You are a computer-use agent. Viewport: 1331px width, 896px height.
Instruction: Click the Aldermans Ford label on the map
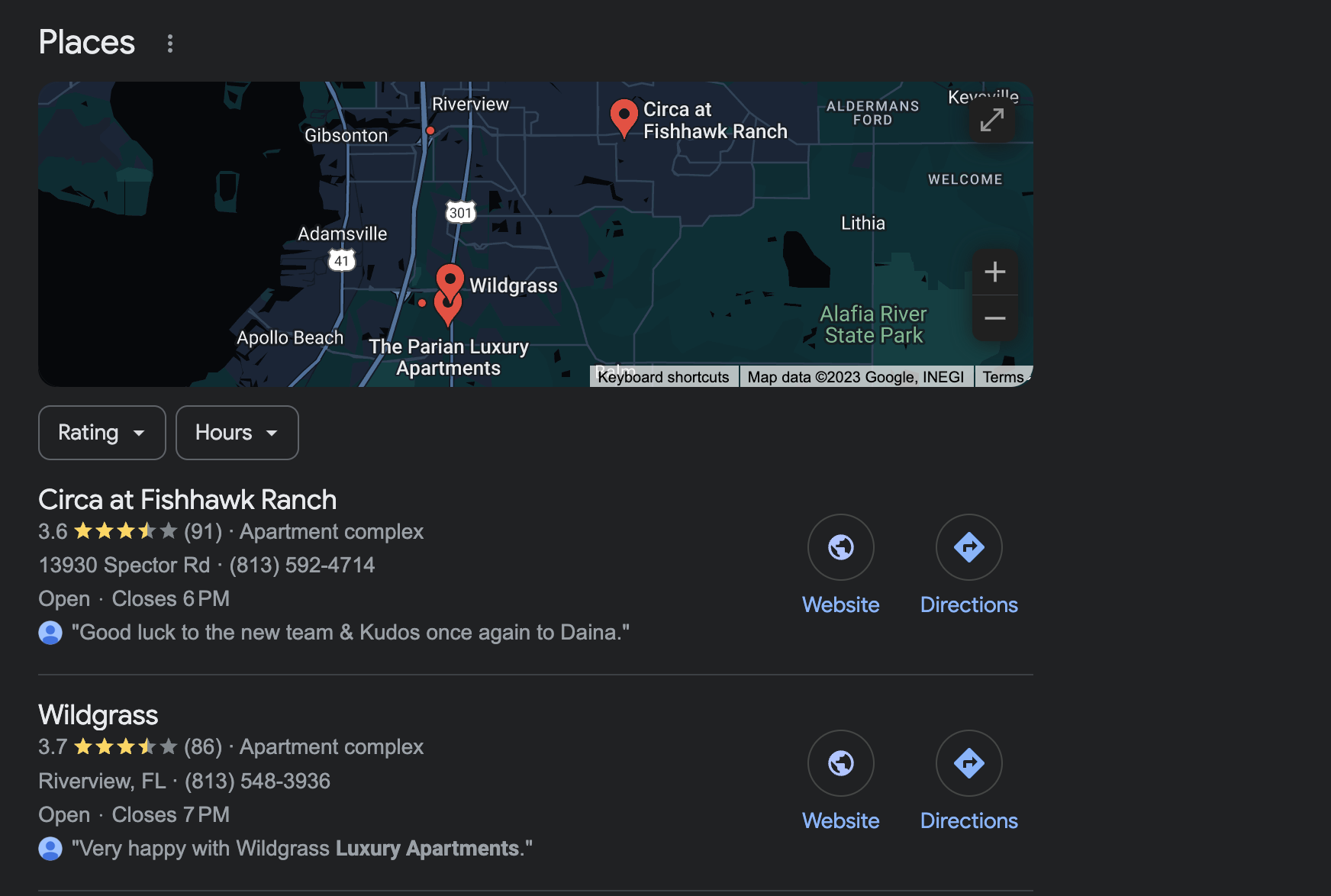(873, 113)
